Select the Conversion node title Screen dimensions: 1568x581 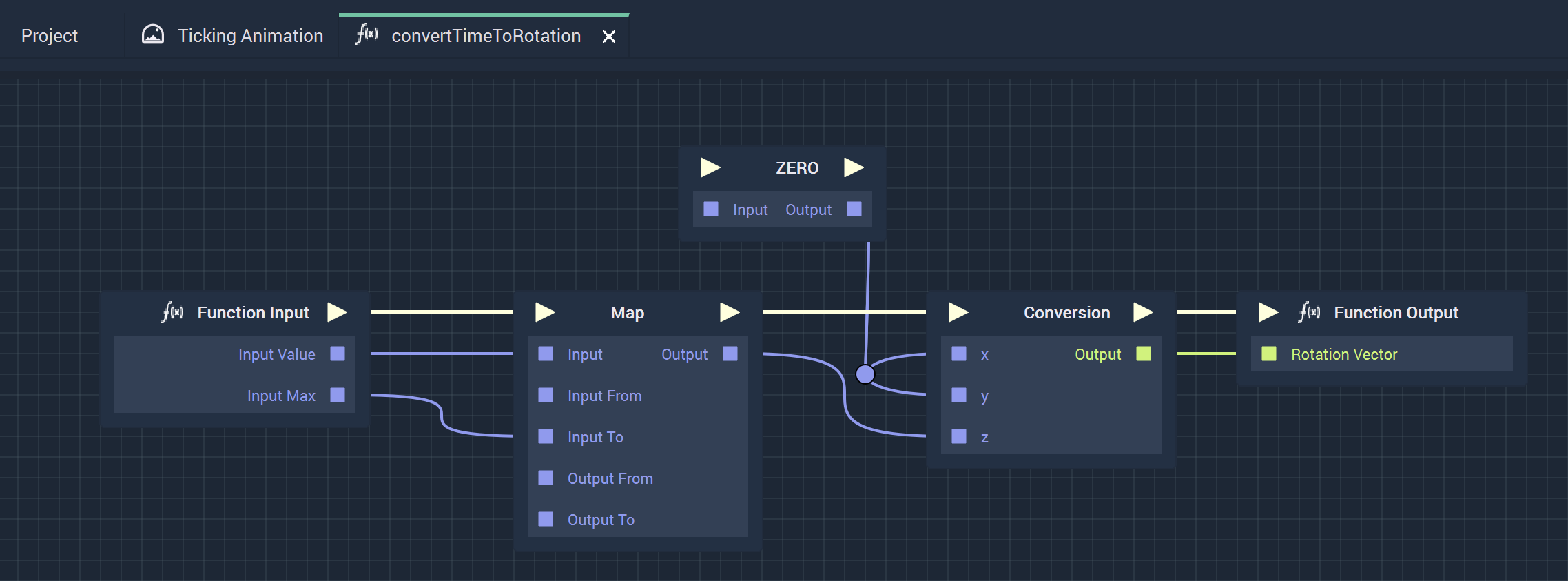click(x=1066, y=313)
